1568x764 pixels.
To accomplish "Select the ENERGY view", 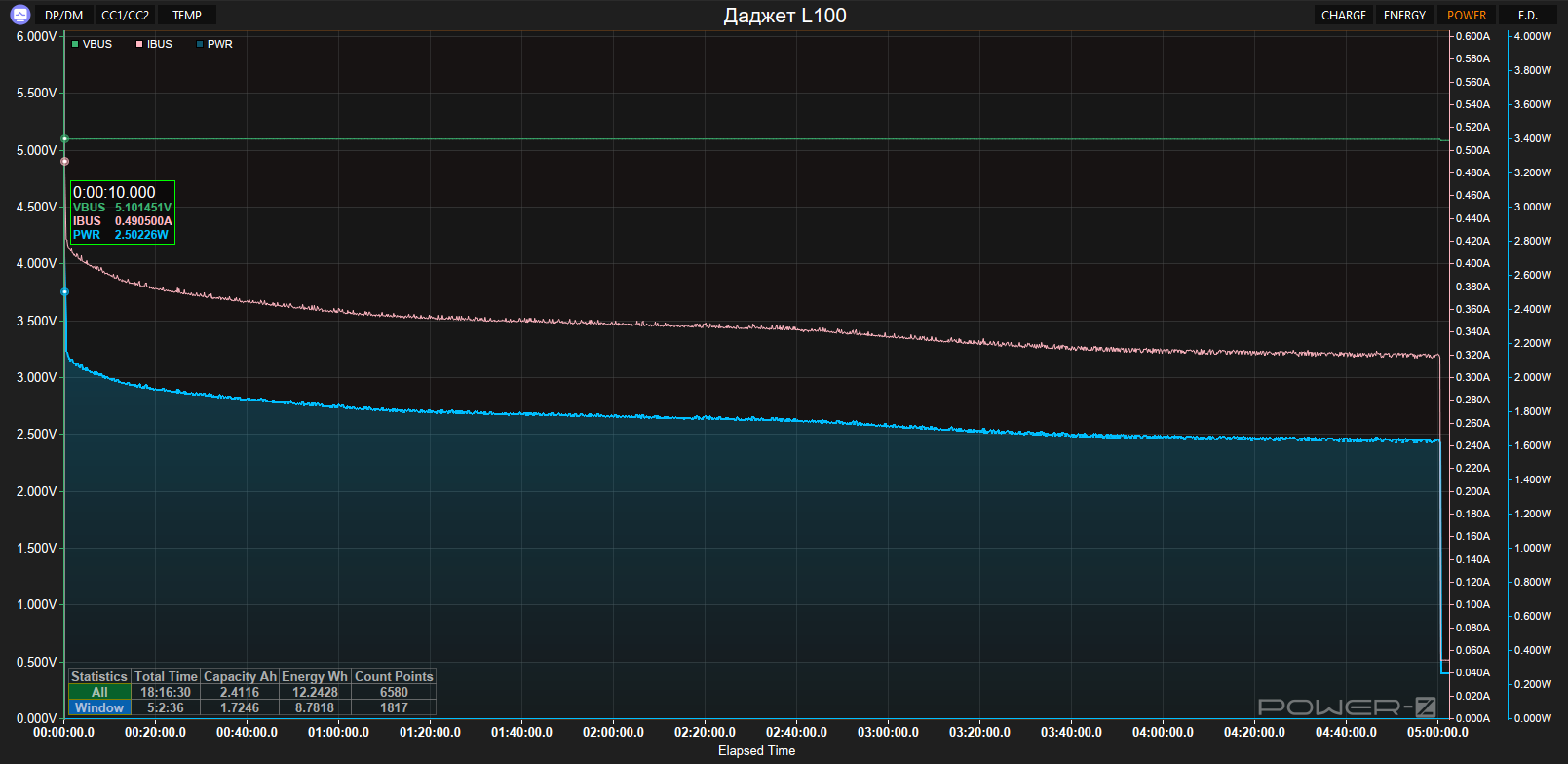I will pos(1404,15).
